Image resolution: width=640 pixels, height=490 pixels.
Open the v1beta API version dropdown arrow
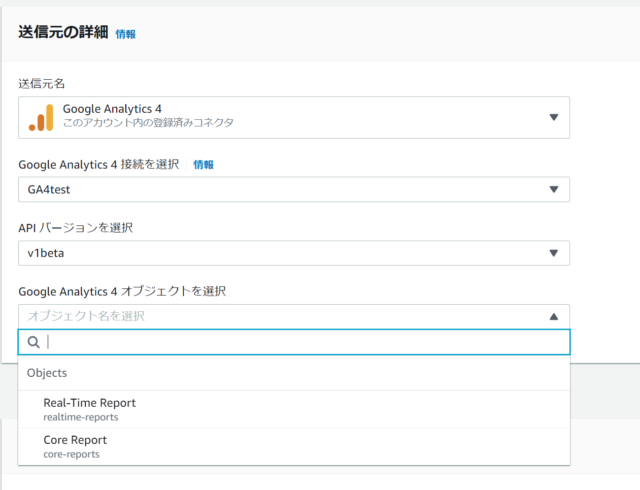click(553, 253)
